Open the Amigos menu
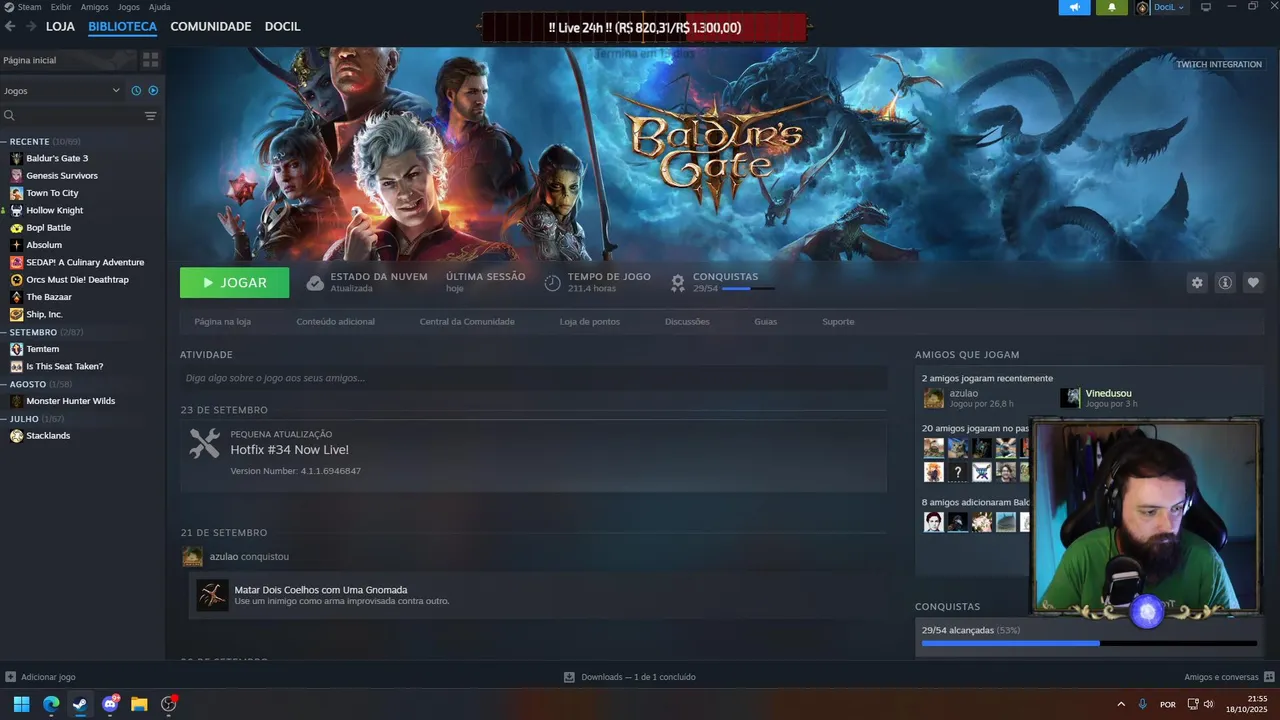Screen dimensions: 1280x720 94,7
